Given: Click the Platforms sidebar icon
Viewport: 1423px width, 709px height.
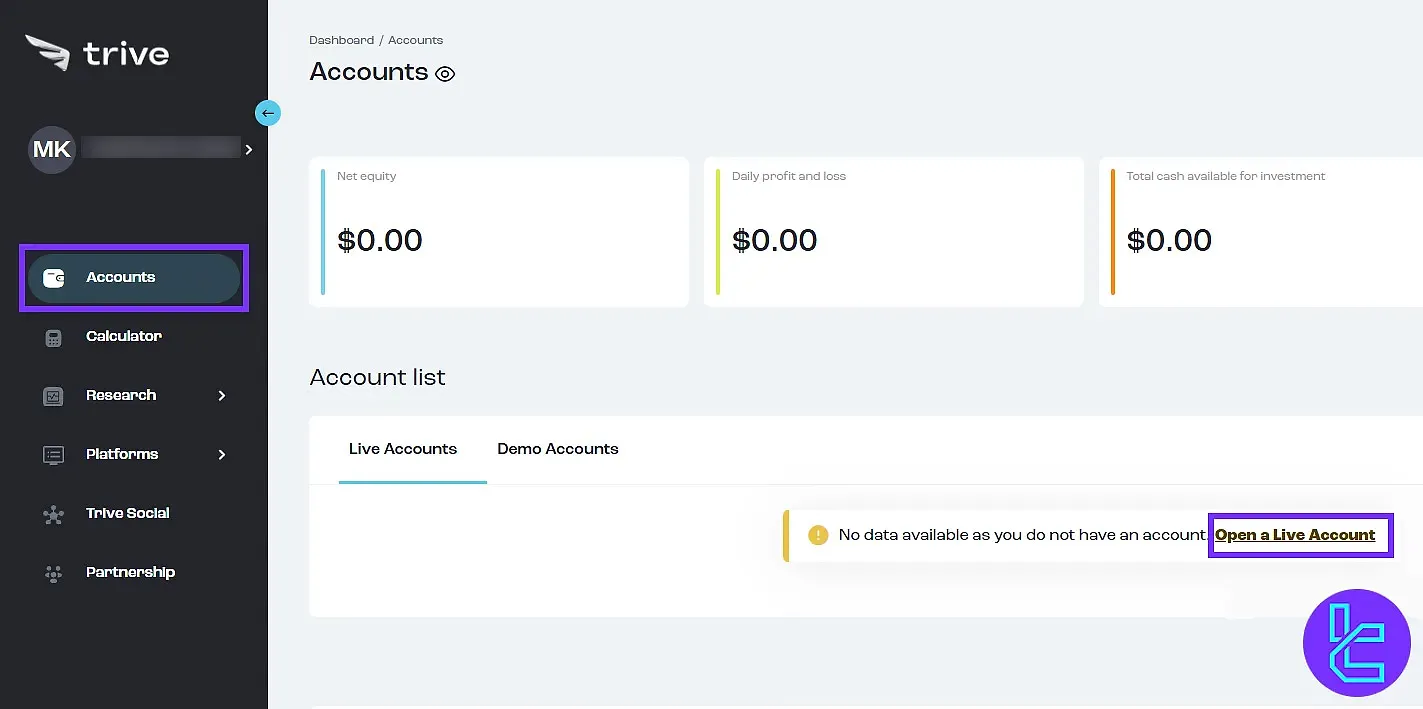Looking at the screenshot, I should pos(52,454).
